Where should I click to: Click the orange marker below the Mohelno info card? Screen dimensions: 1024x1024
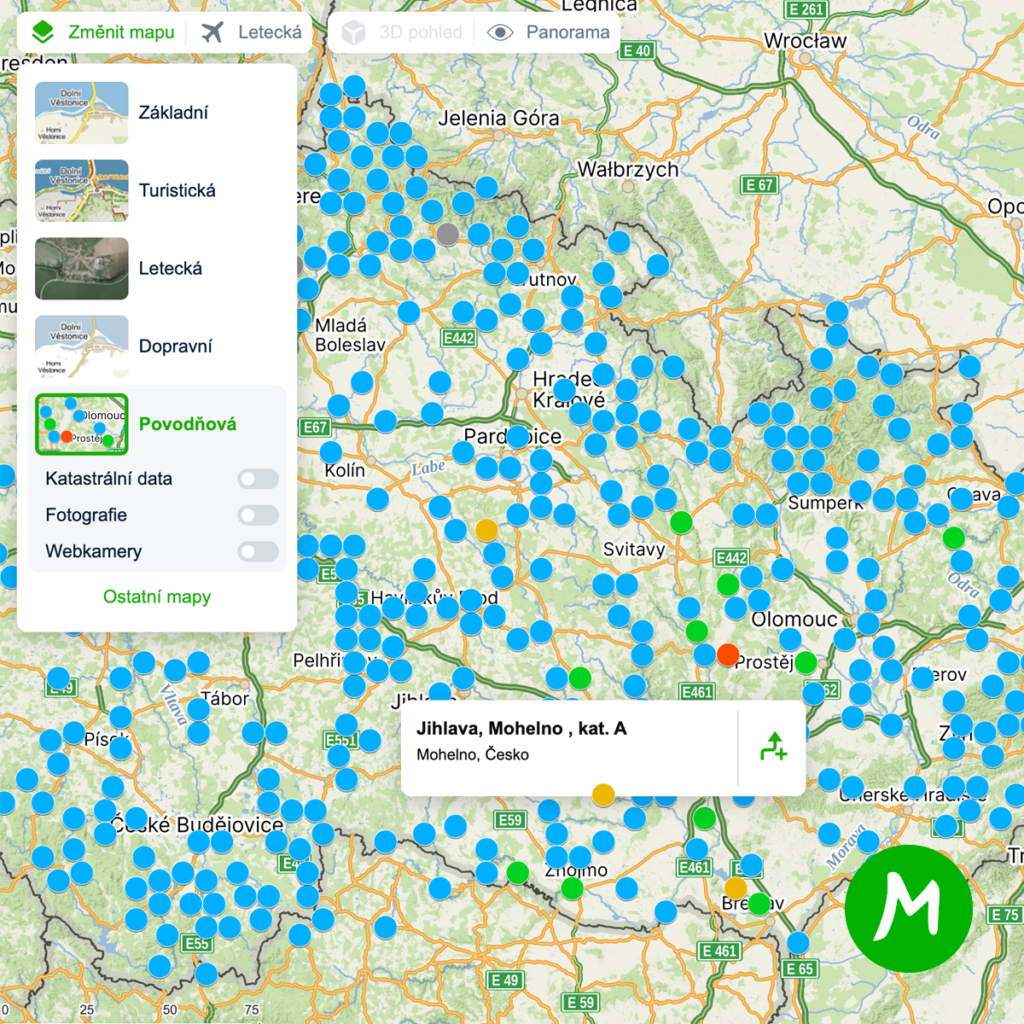pos(604,795)
